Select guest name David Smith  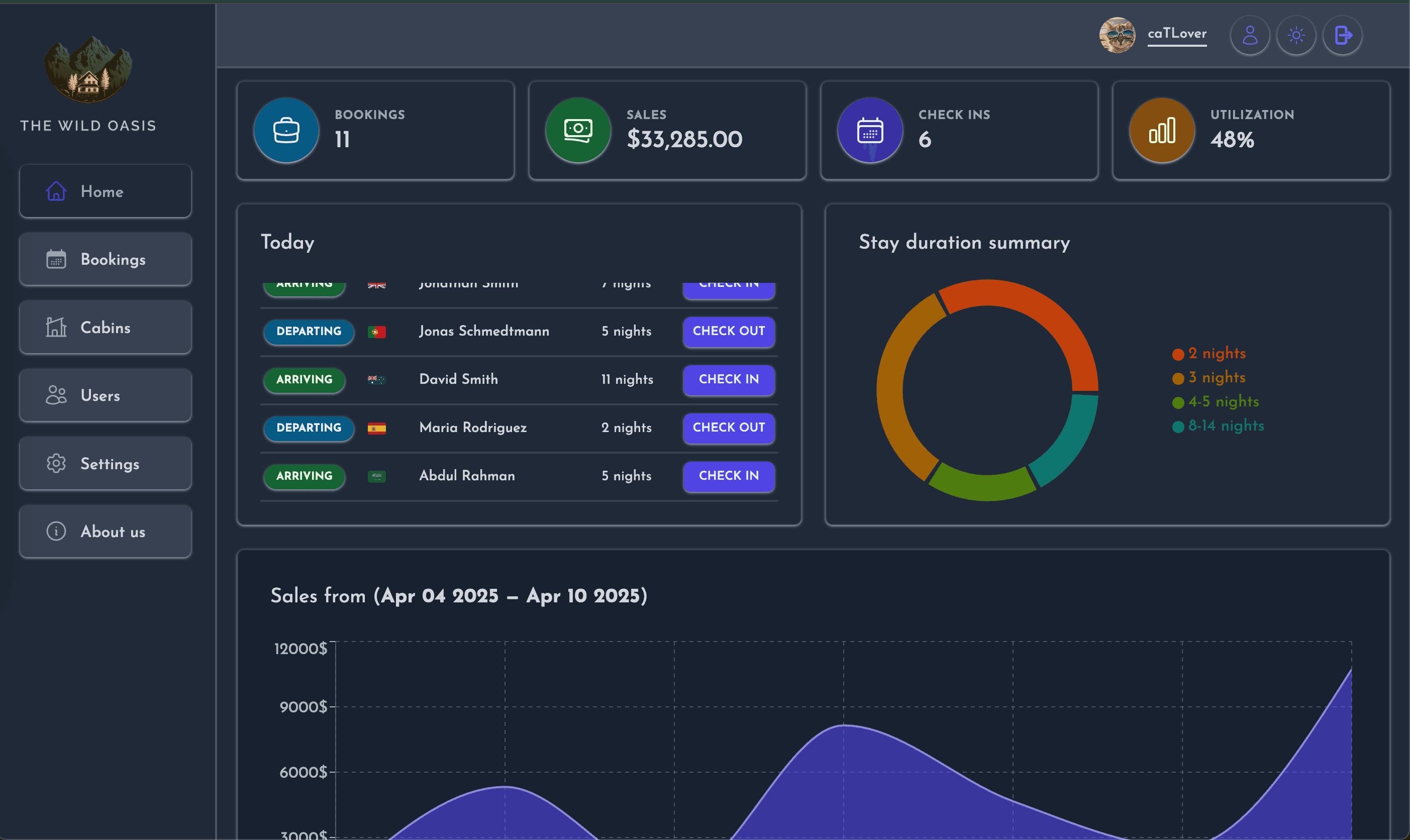click(x=458, y=379)
